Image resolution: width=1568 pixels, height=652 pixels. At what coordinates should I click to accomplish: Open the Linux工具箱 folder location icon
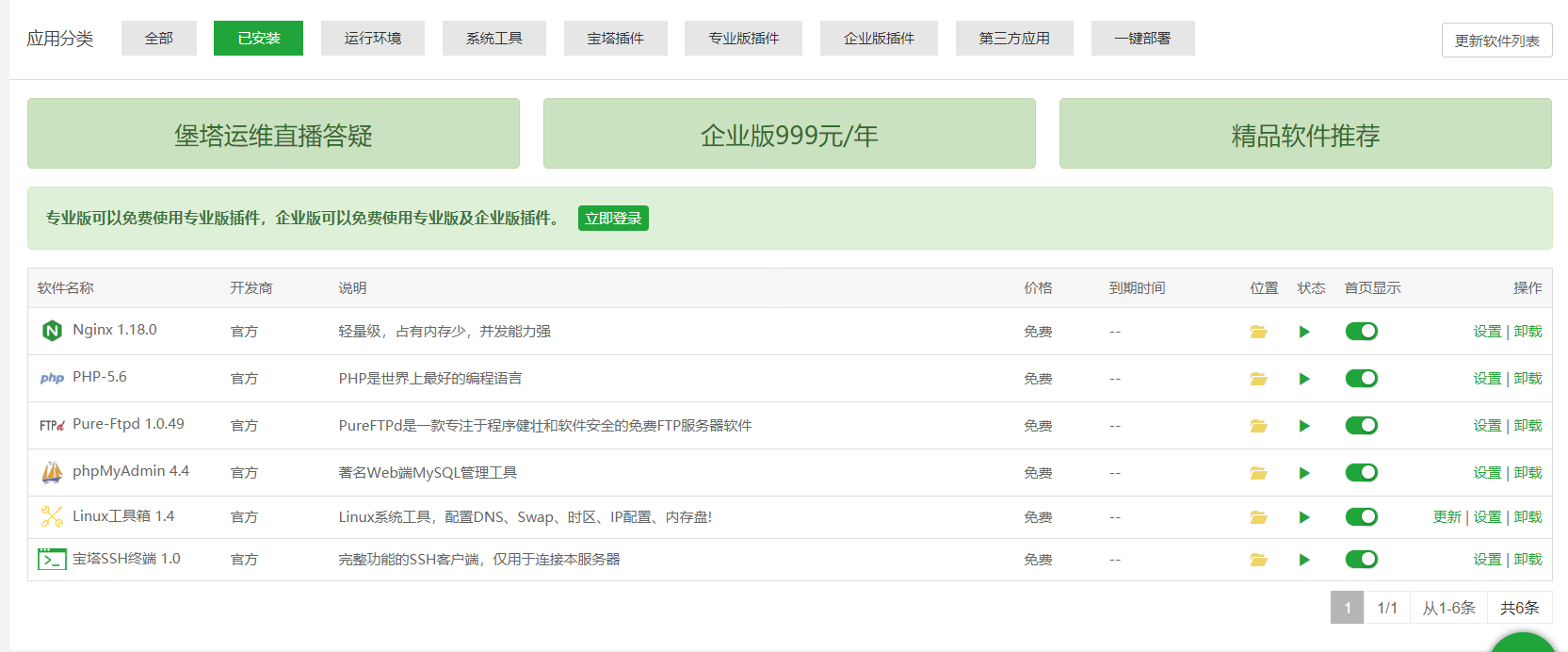pyautogui.click(x=1258, y=517)
